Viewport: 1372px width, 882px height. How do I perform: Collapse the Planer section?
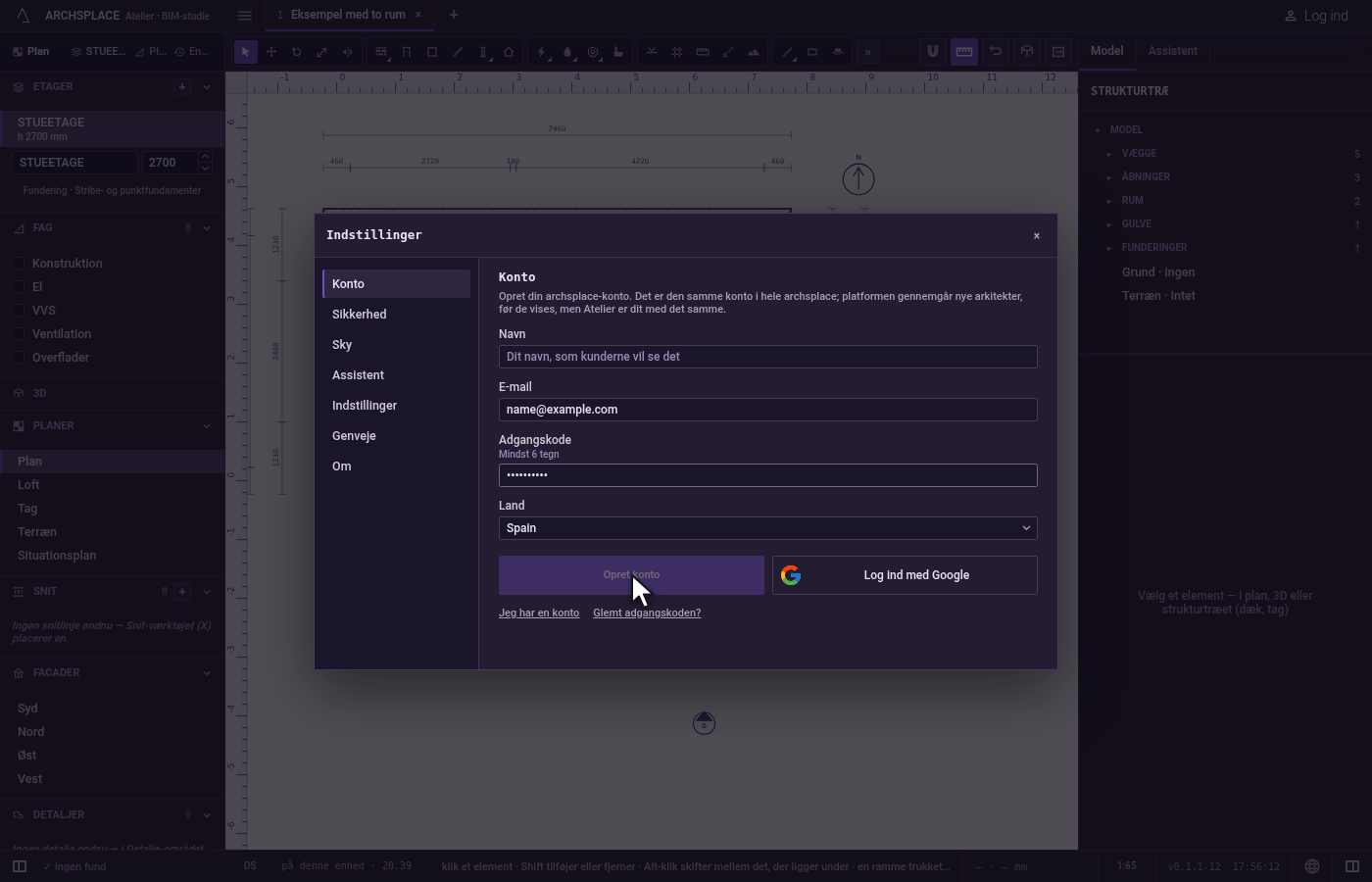pos(207,426)
